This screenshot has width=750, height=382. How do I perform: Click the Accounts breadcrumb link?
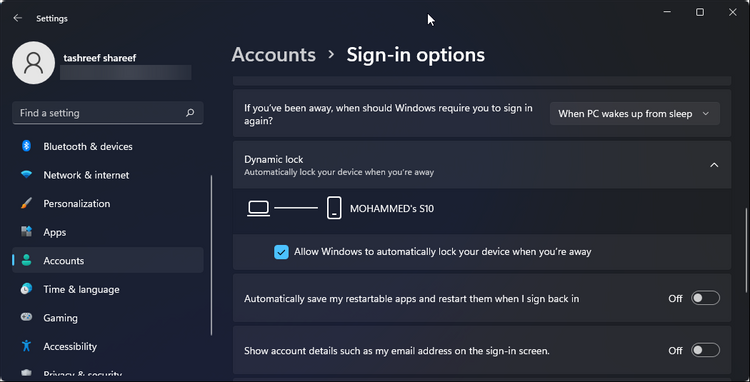[x=274, y=55]
